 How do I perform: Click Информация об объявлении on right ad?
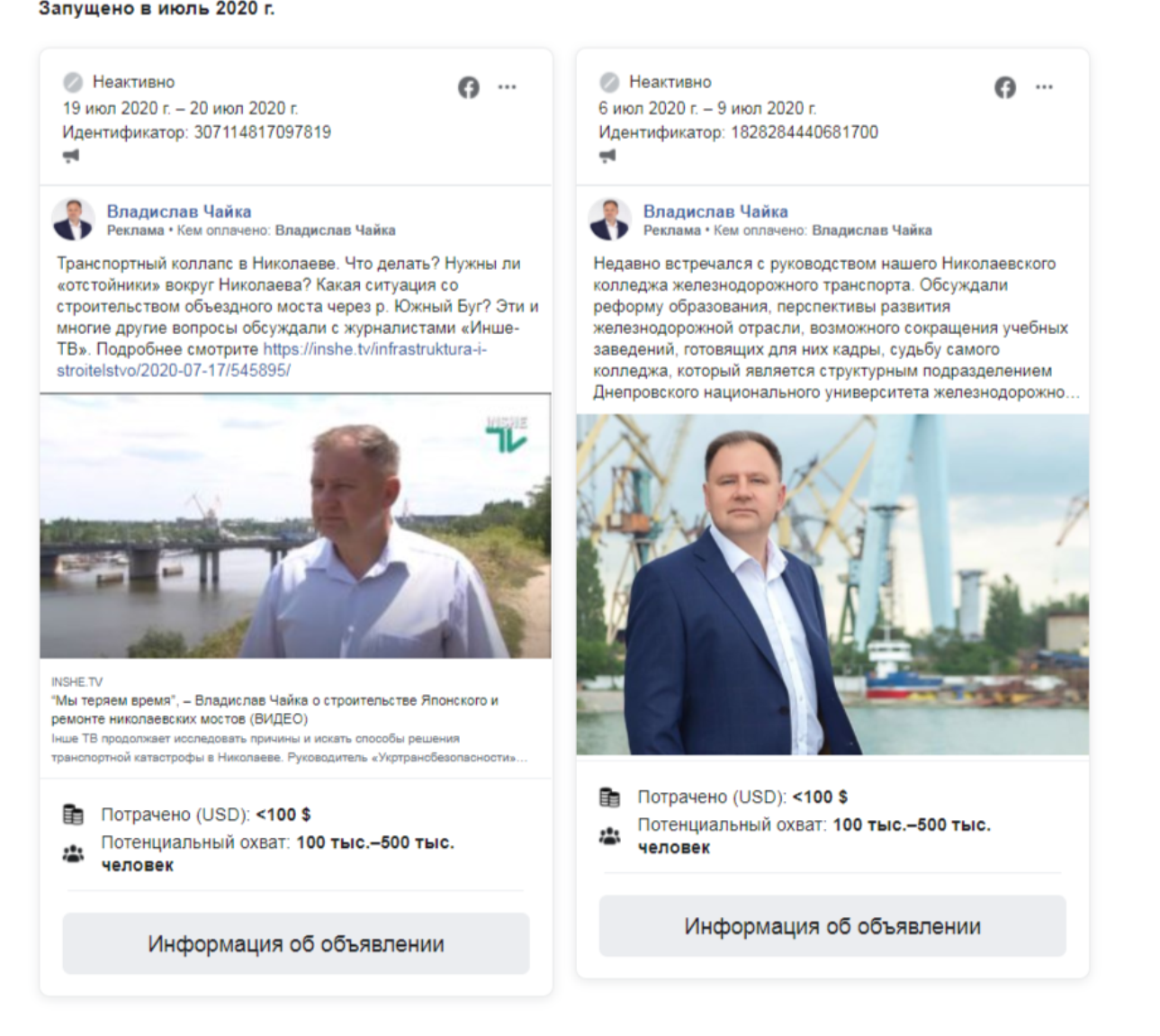point(832,926)
